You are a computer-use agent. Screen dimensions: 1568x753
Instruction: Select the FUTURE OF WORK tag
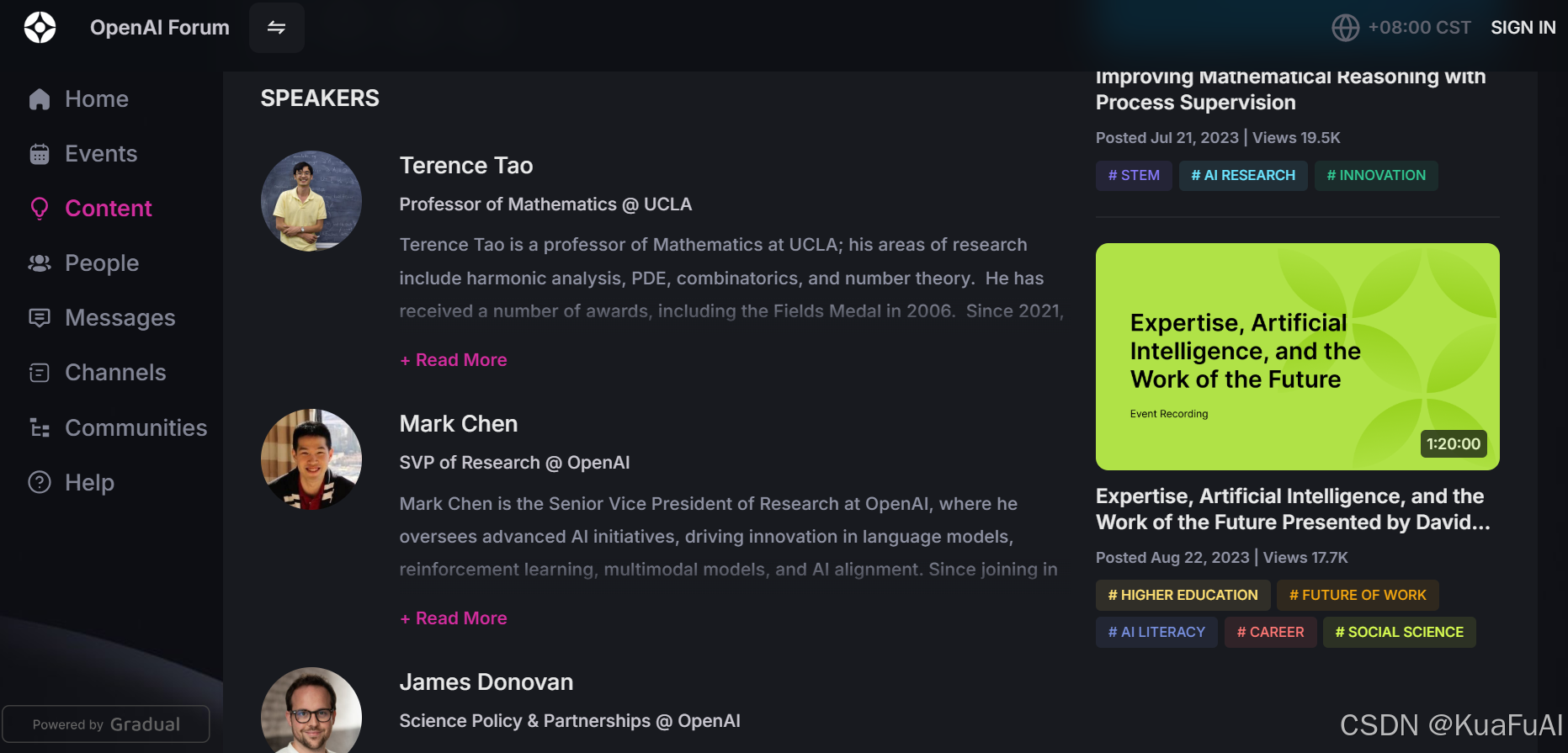tap(1358, 596)
